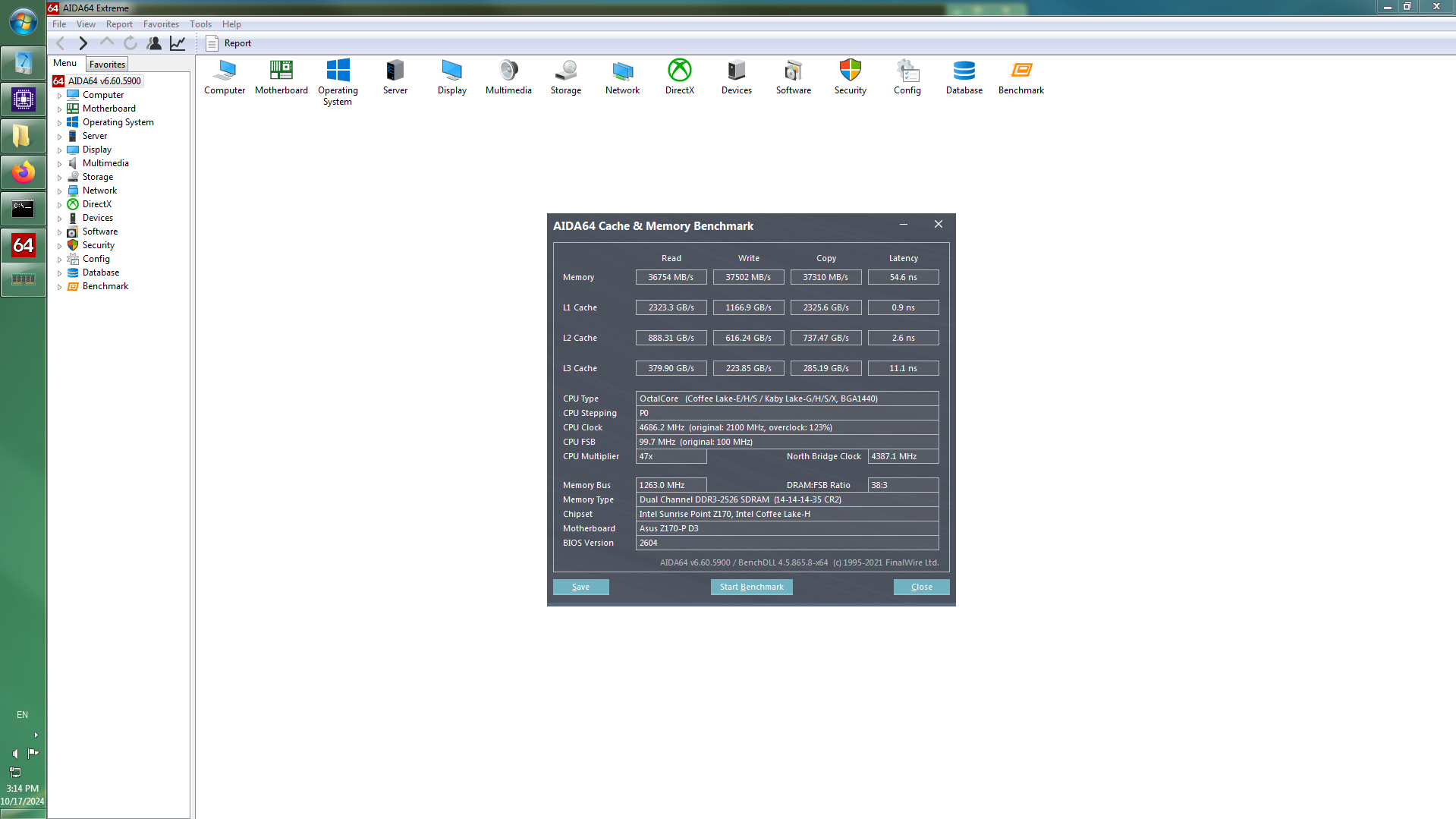
Task: Open the Operating System category icon
Action: click(338, 82)
